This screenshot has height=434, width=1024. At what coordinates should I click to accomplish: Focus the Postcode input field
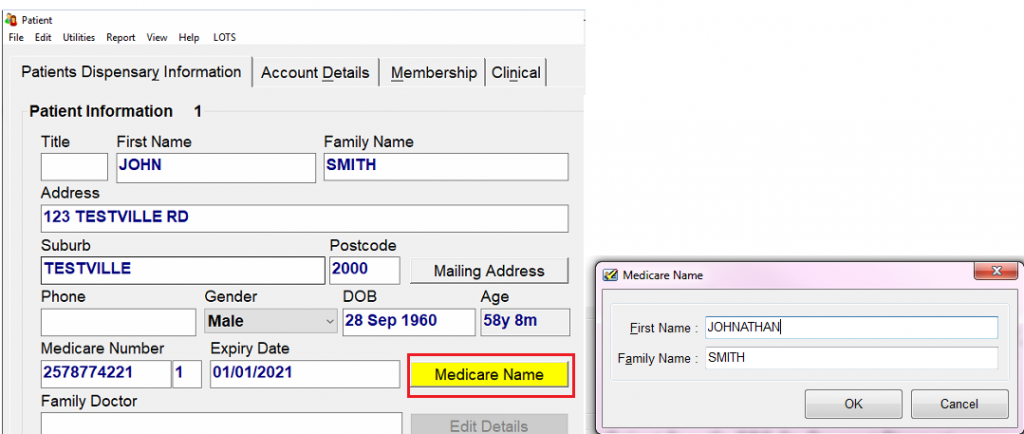364,270
